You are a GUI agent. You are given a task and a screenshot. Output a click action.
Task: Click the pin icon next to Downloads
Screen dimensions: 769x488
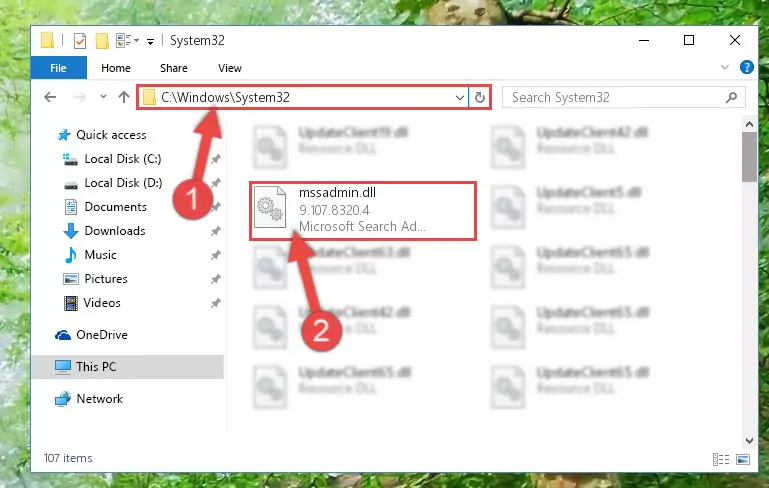click(215, 231)
